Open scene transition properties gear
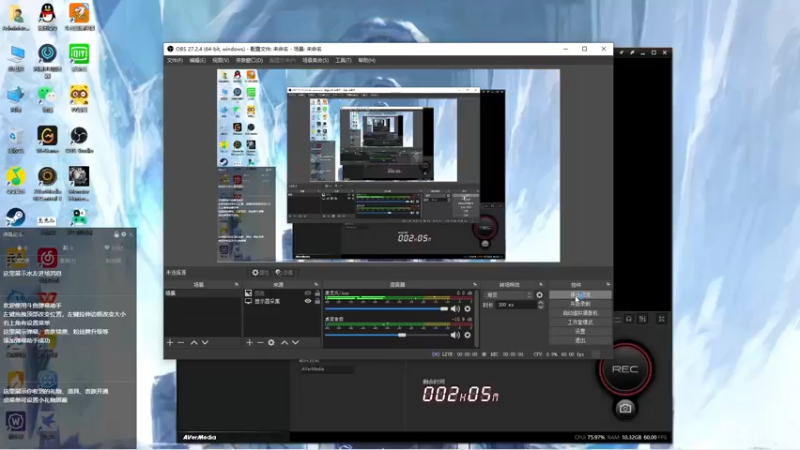The image size is (800, 450). point(539,295)
